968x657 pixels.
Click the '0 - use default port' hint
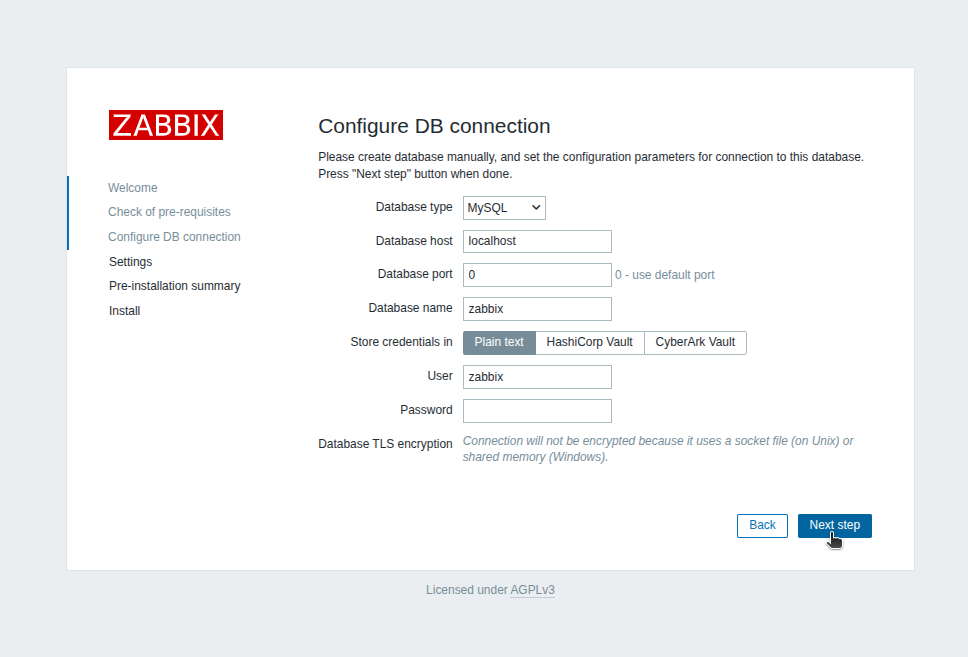pos(664,275)
